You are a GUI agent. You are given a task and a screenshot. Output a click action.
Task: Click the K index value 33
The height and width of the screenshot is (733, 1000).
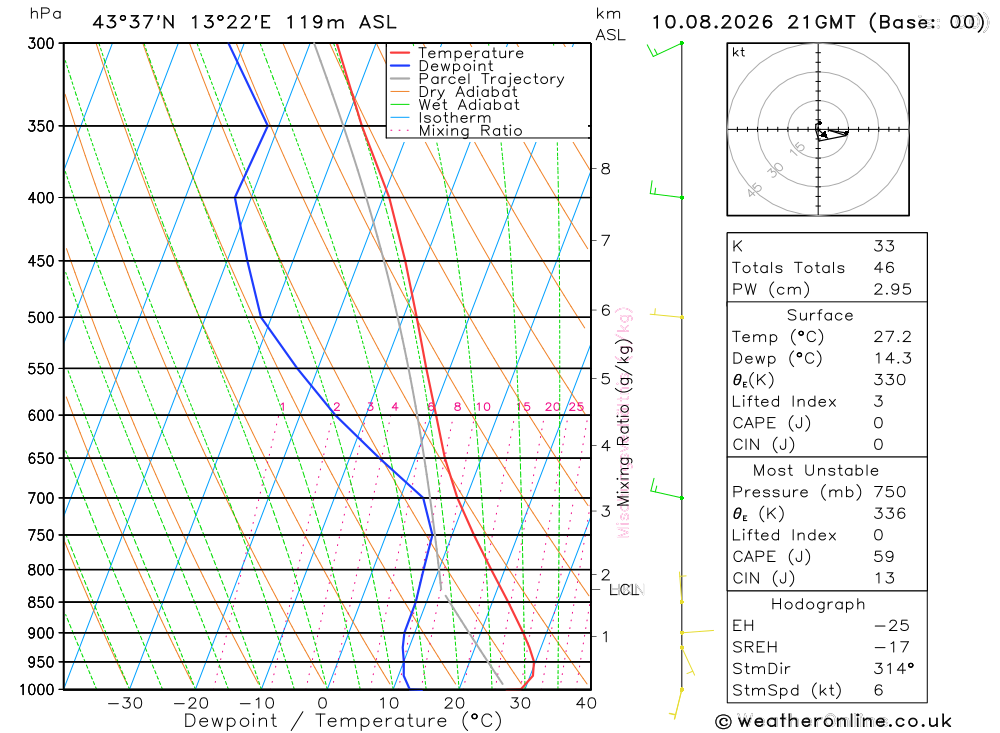click(x=885, y=246)
